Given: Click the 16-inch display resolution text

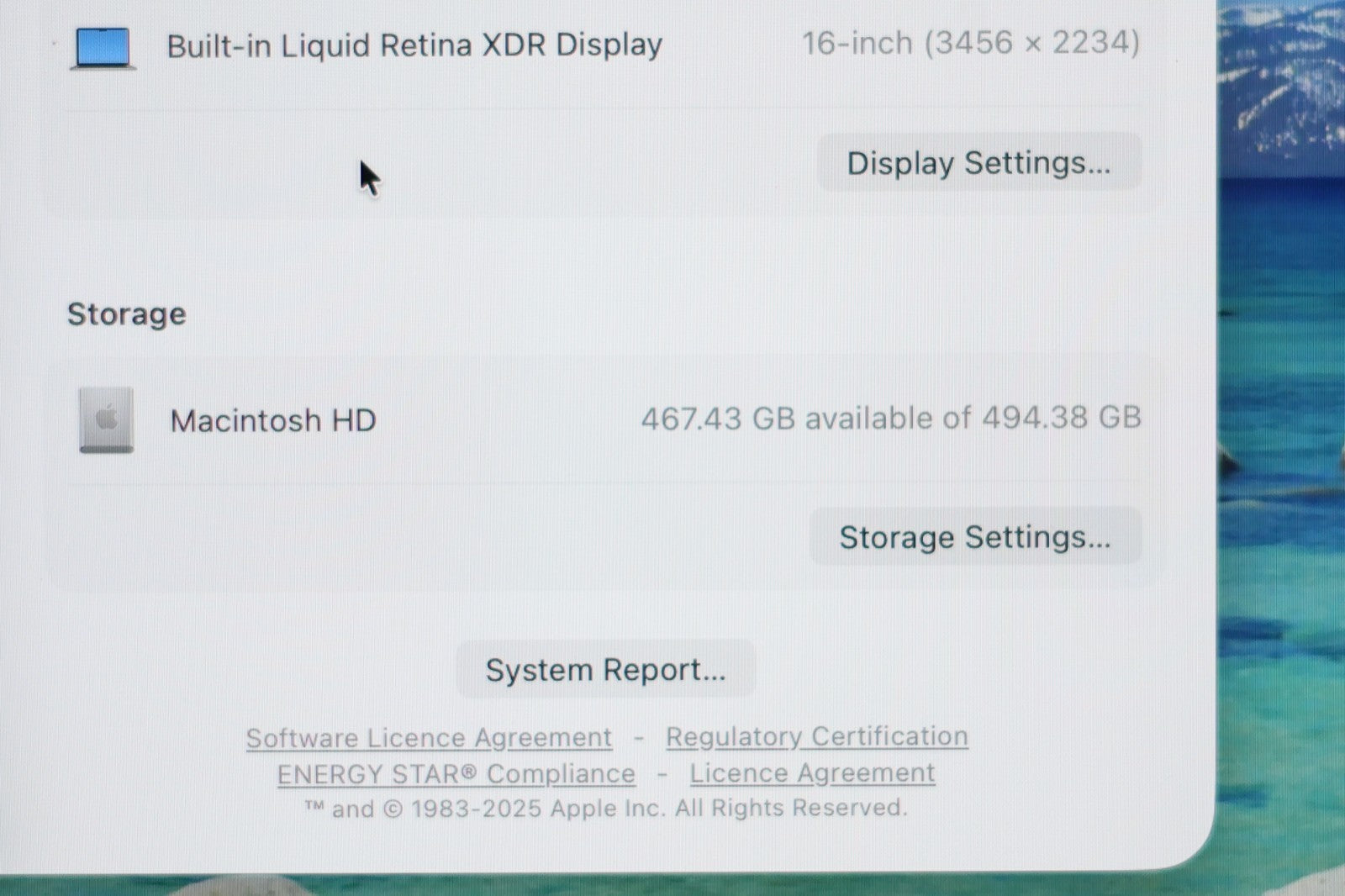Looking at the screenshot, I should tap(971, 43).
